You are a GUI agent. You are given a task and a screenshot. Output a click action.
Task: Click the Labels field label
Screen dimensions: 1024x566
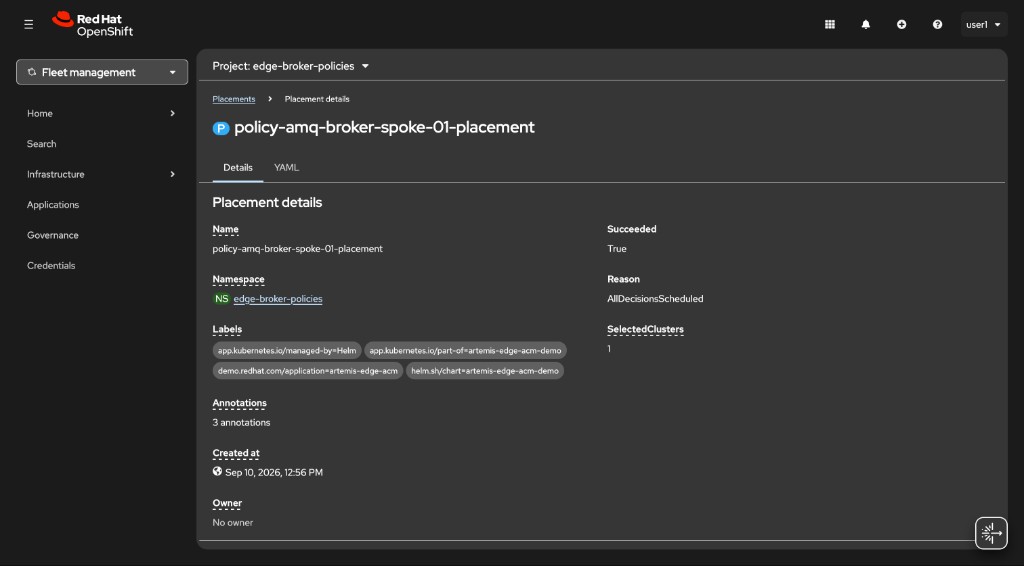227,330
